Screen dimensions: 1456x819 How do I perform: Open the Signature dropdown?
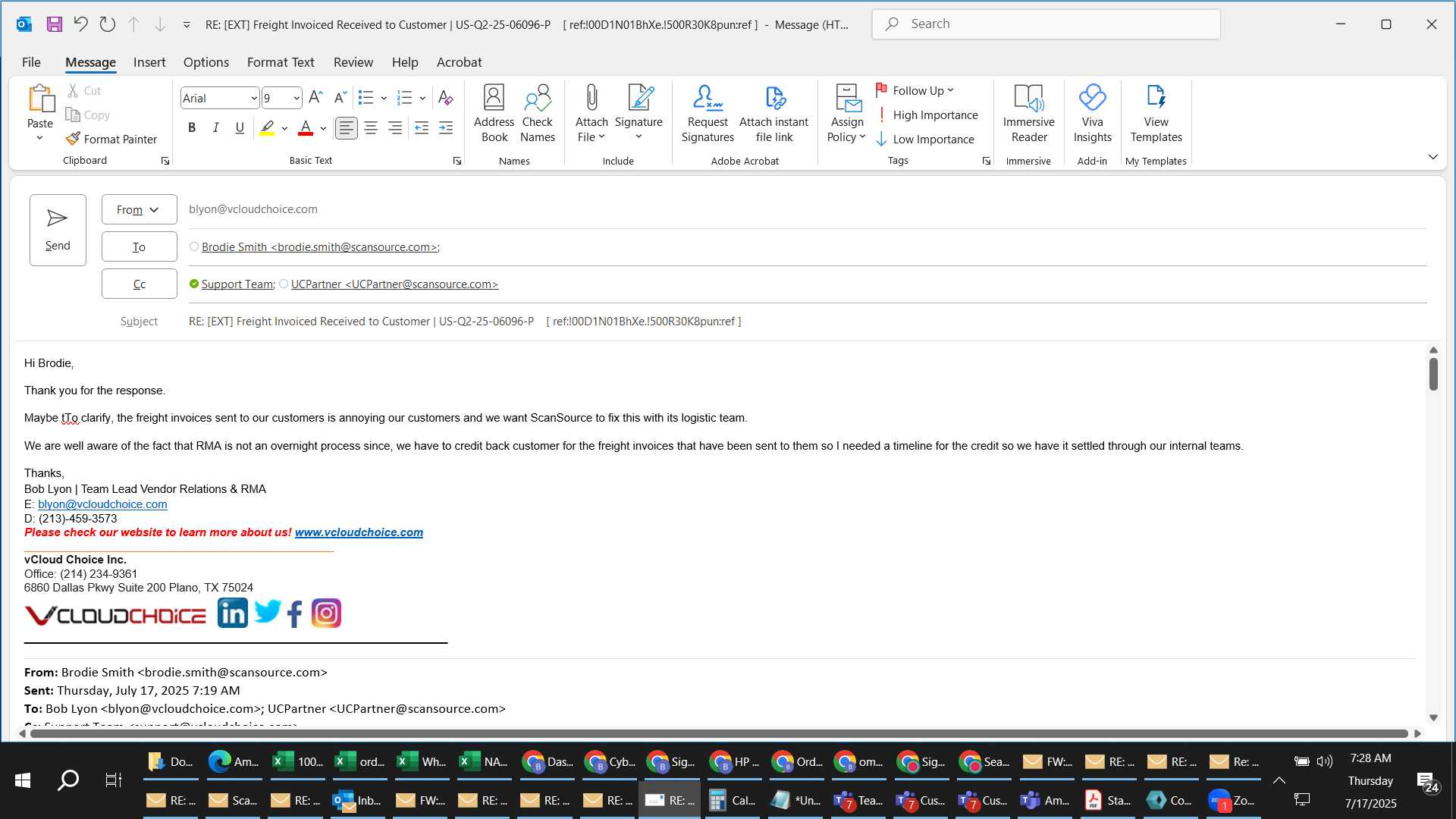pyautogui.click(x=639, y=130)
